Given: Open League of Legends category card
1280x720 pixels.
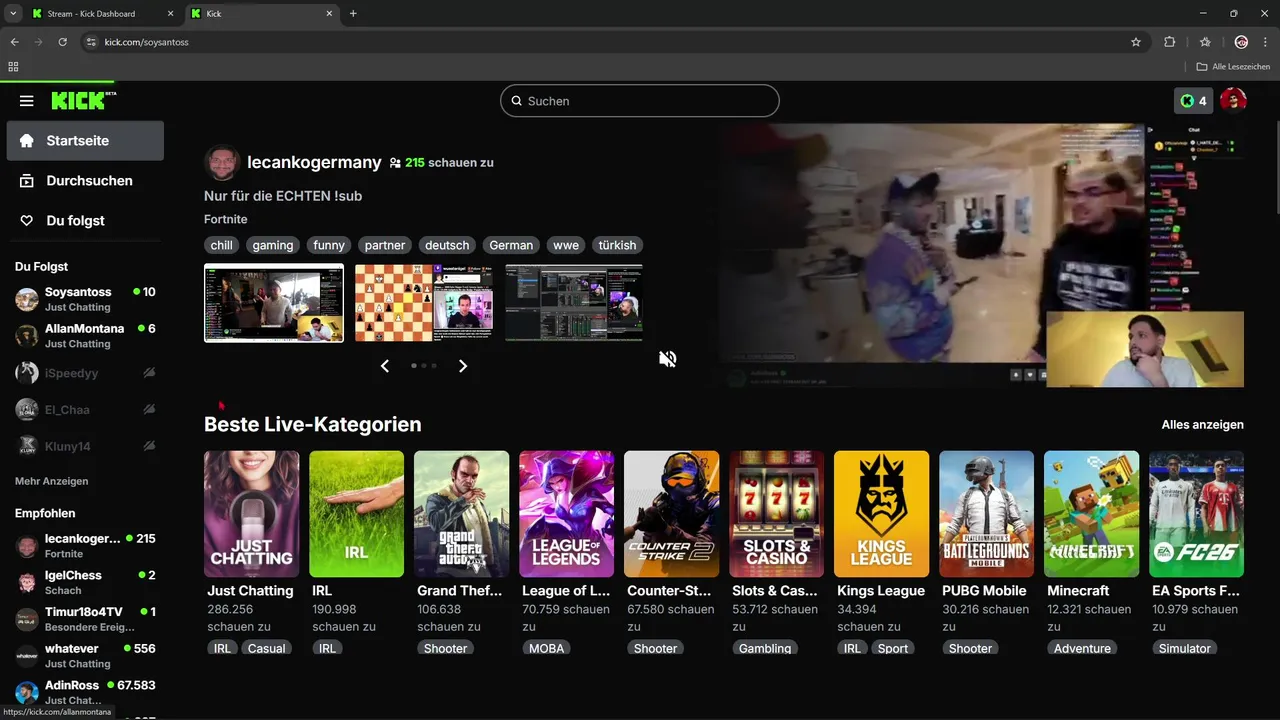Looking at the screenshot, I should coord(566,514).
